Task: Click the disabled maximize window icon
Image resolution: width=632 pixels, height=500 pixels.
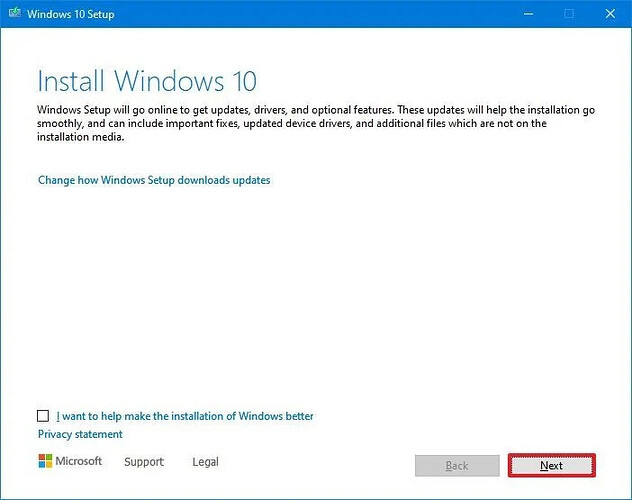Action: click(569, 14)
